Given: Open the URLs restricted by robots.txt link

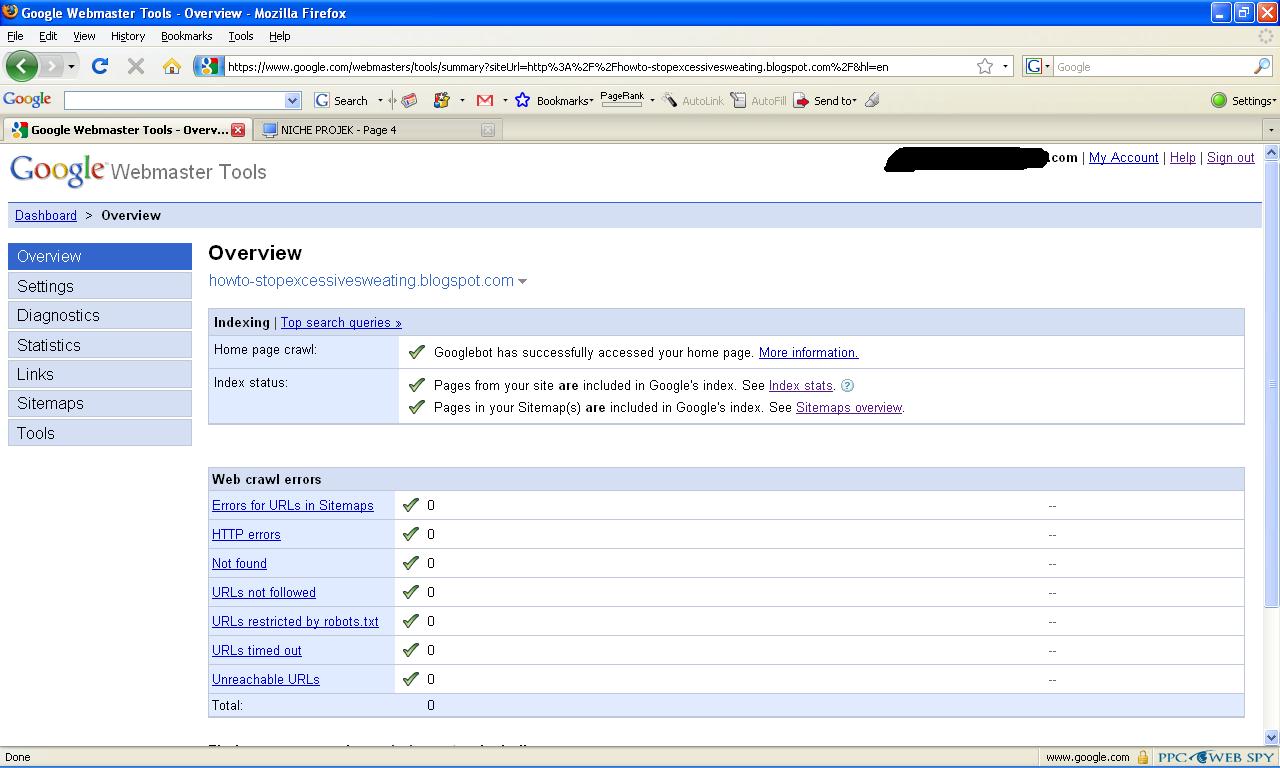Looking at the screenshot, I should pos(295,621).
